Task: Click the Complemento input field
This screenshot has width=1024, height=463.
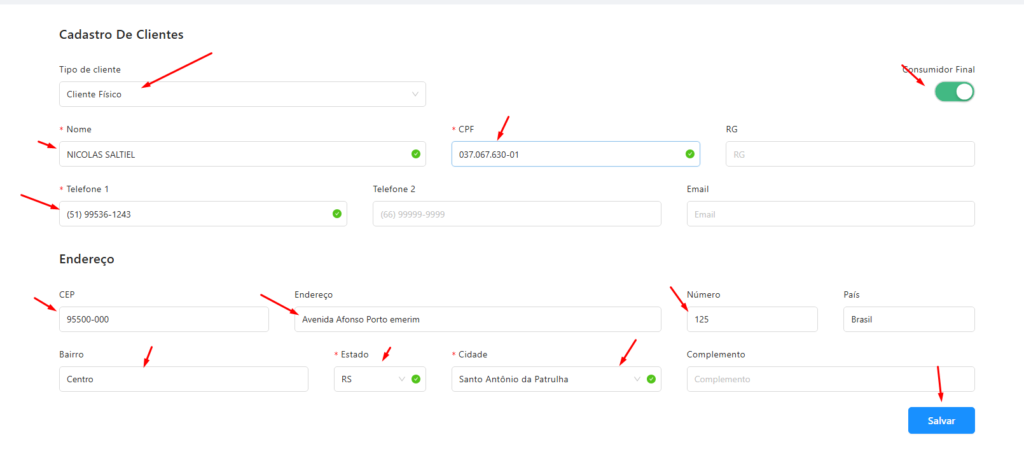Action: 830,379
